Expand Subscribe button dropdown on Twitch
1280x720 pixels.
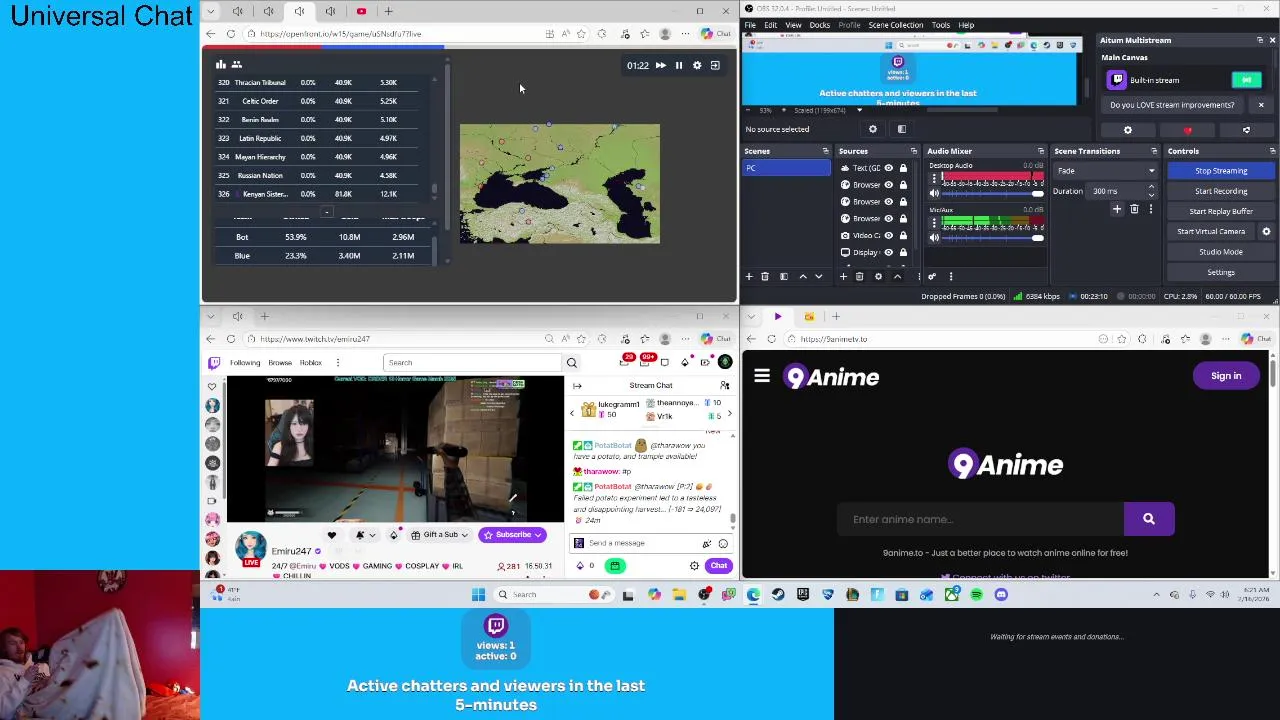pyautogui.click(x=537, y=535)
